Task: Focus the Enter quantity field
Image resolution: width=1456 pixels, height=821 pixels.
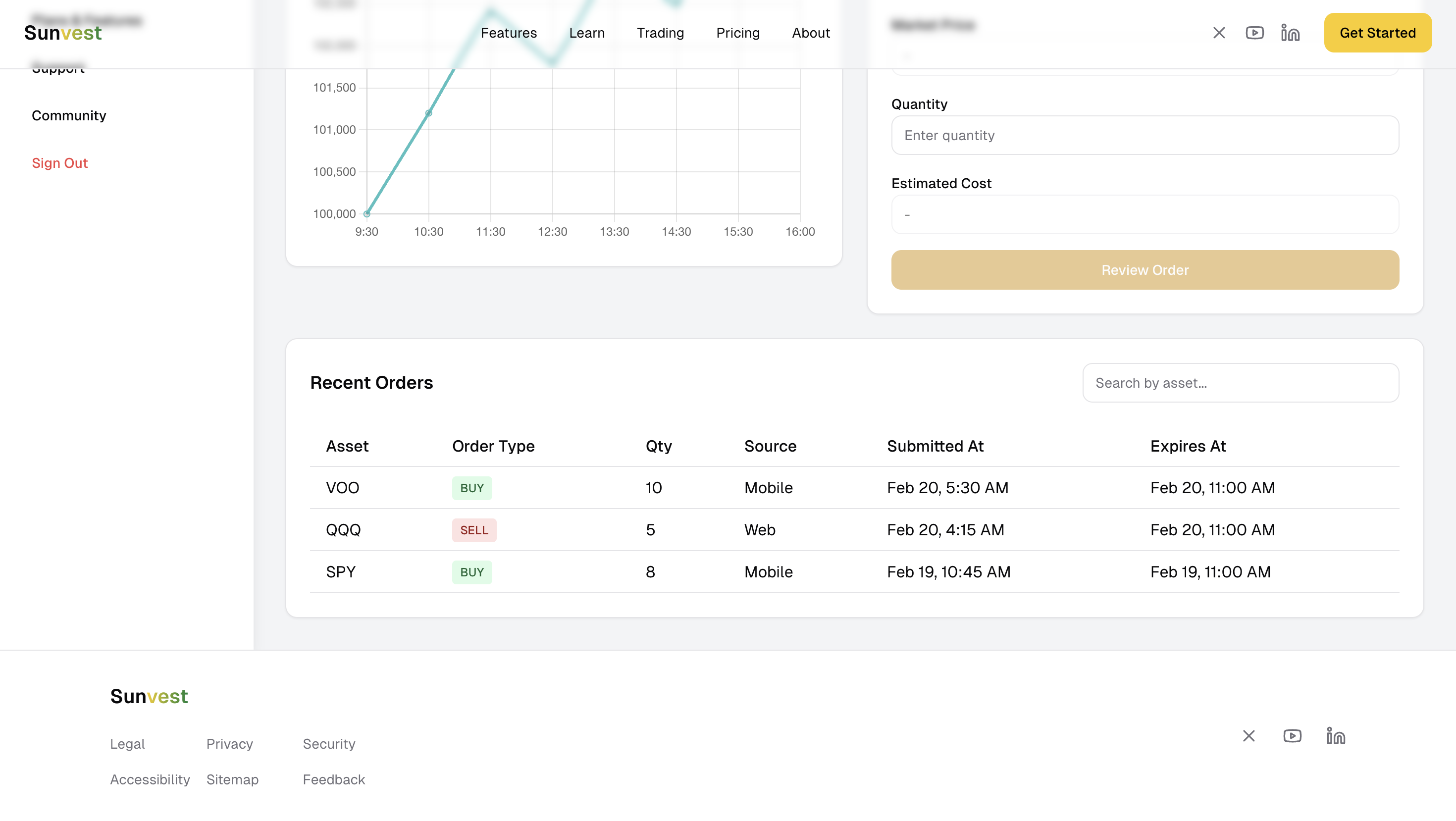Action: coord(1144,135)
